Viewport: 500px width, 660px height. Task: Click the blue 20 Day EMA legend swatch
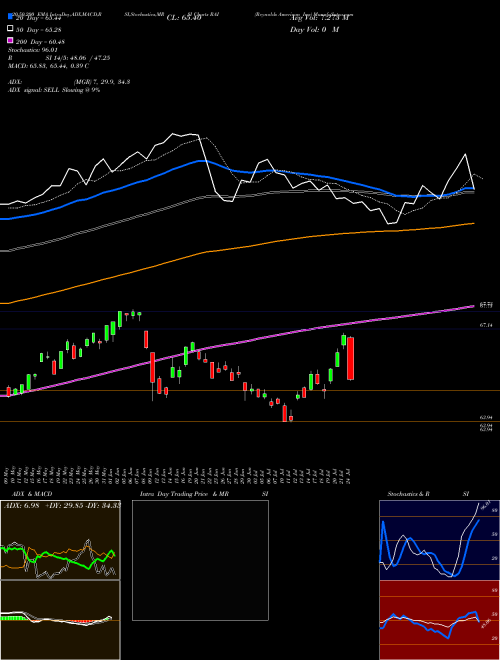pyautogui.click(x=10, y=17)
